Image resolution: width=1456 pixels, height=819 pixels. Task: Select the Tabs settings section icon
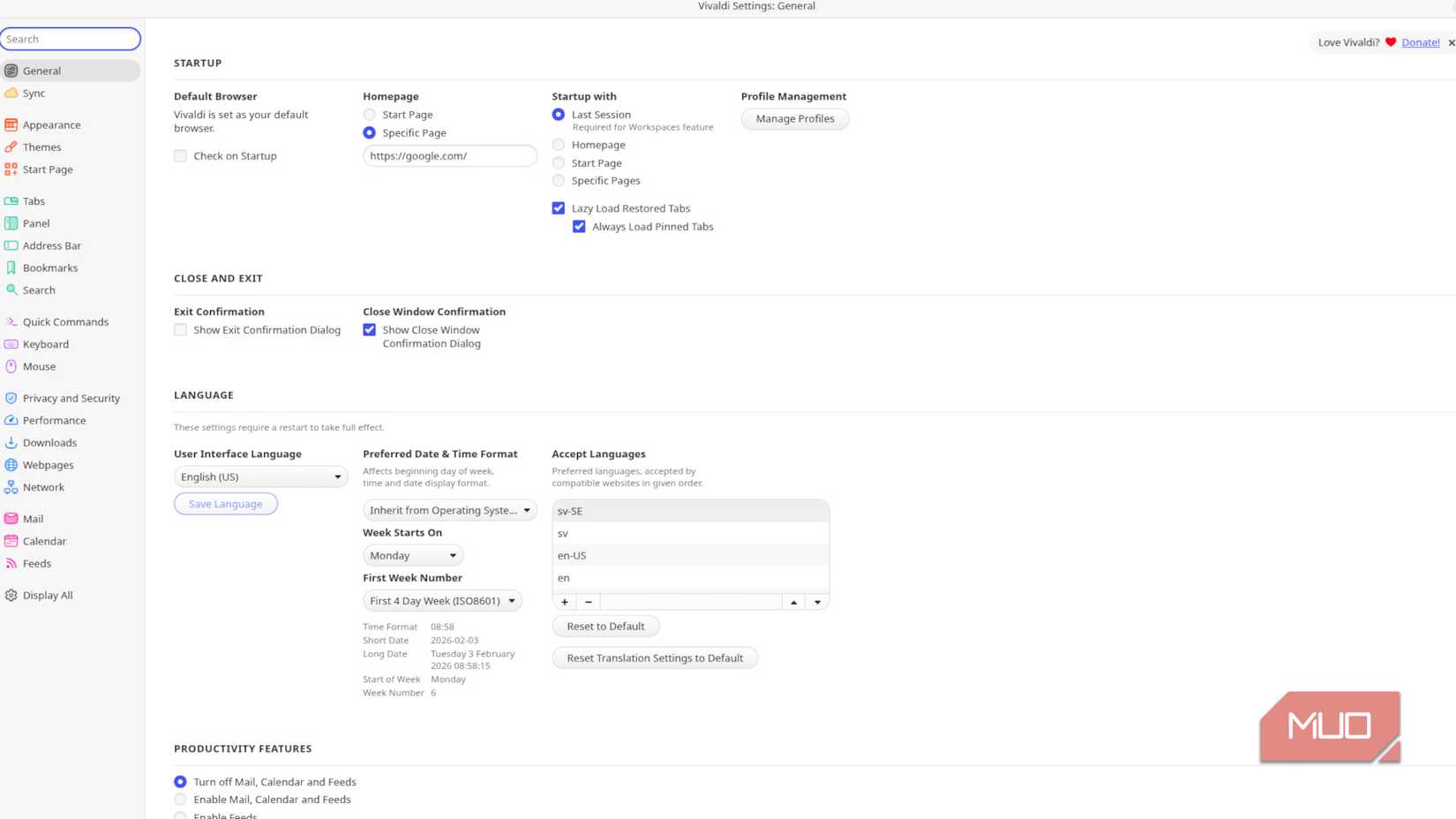click(x=12, y=200)
